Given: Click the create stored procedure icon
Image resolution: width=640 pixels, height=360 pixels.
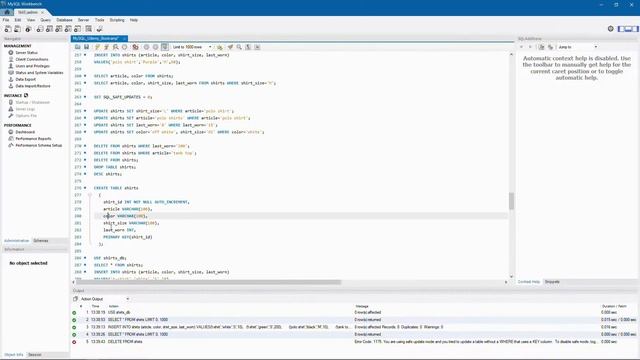Looking at the screenshot, I should point(68,29).
